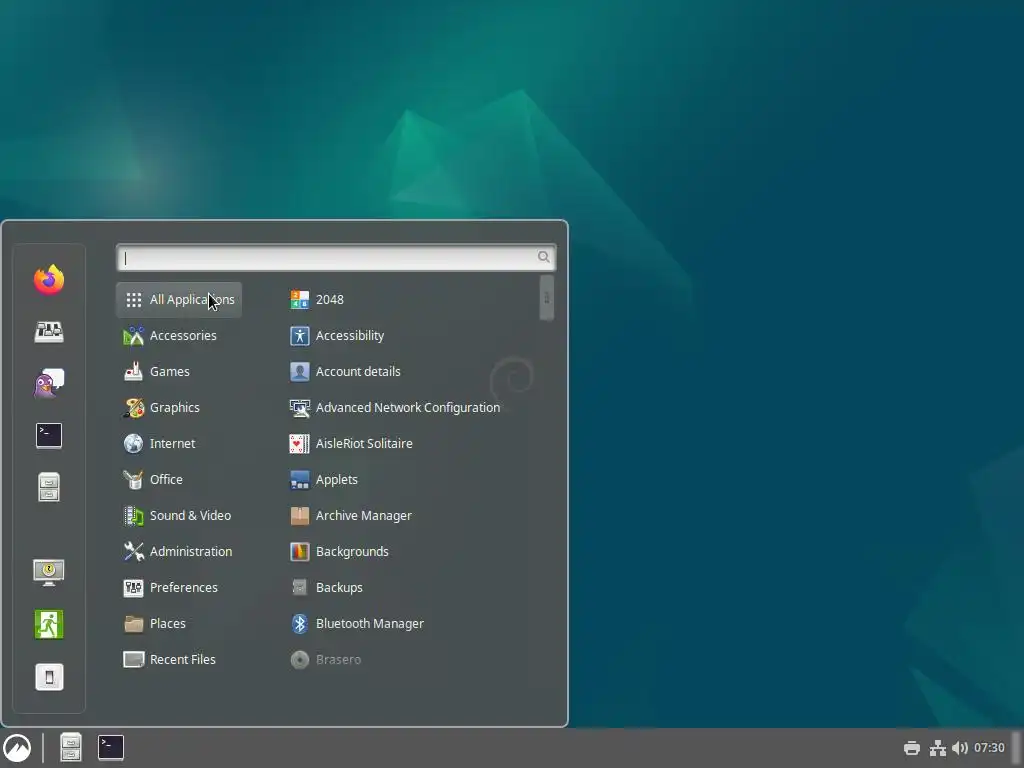Select the Office category
This screenshot has width=1024, height=768.
coord(179,479)
